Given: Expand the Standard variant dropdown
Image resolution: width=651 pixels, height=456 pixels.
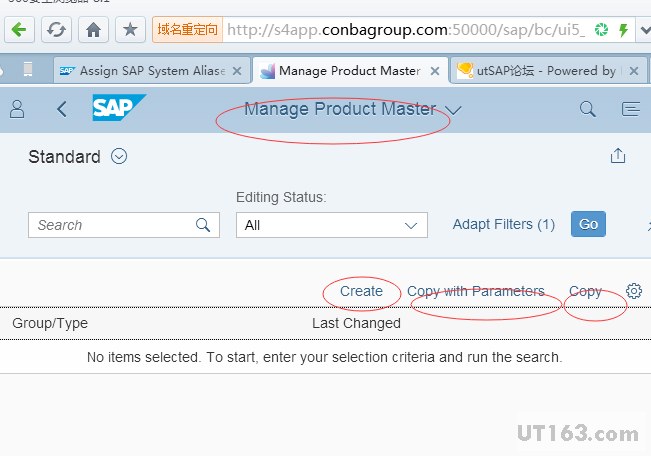Looking at the screenshot, I should click(119, 157).
